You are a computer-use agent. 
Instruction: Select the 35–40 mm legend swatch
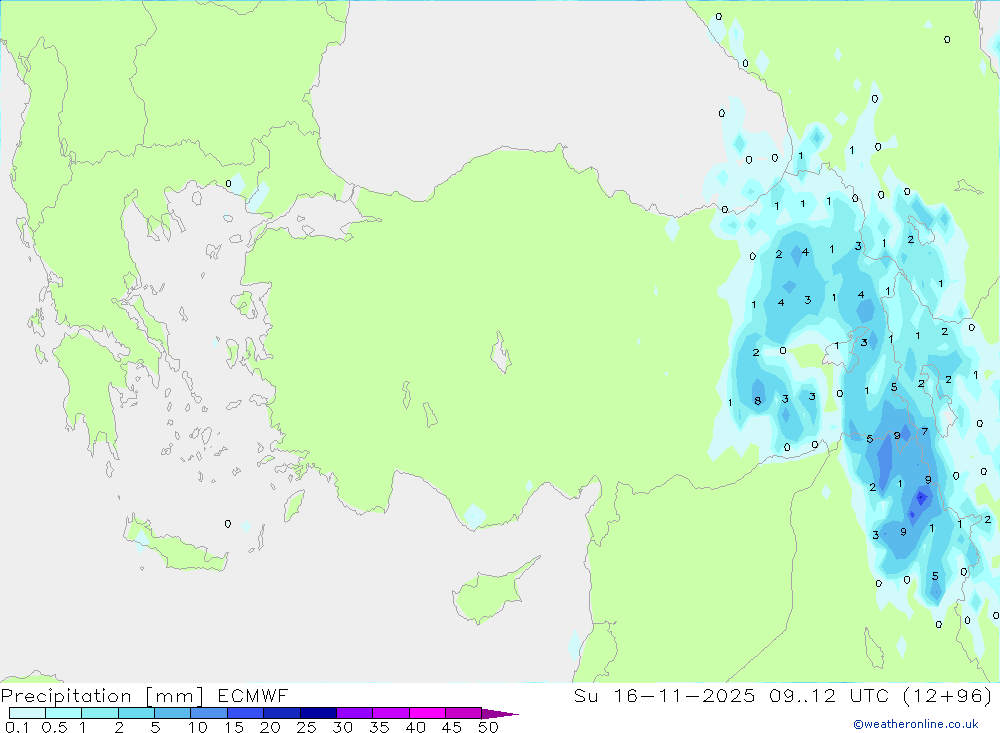pyautogui.click(x=390, y=713)
